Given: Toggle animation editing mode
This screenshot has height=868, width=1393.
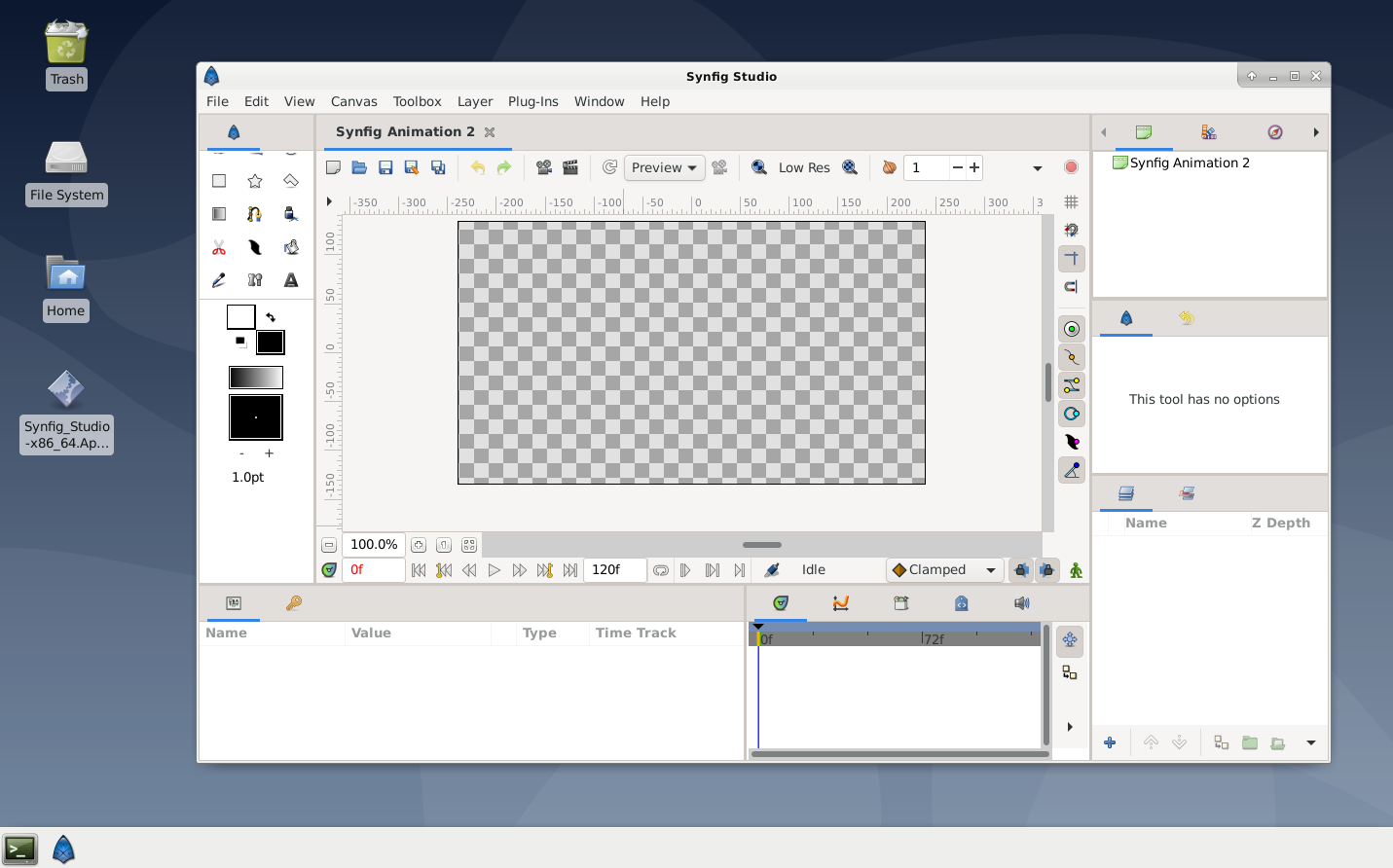Looking at the screenshot, I should tap(1076, 569).
